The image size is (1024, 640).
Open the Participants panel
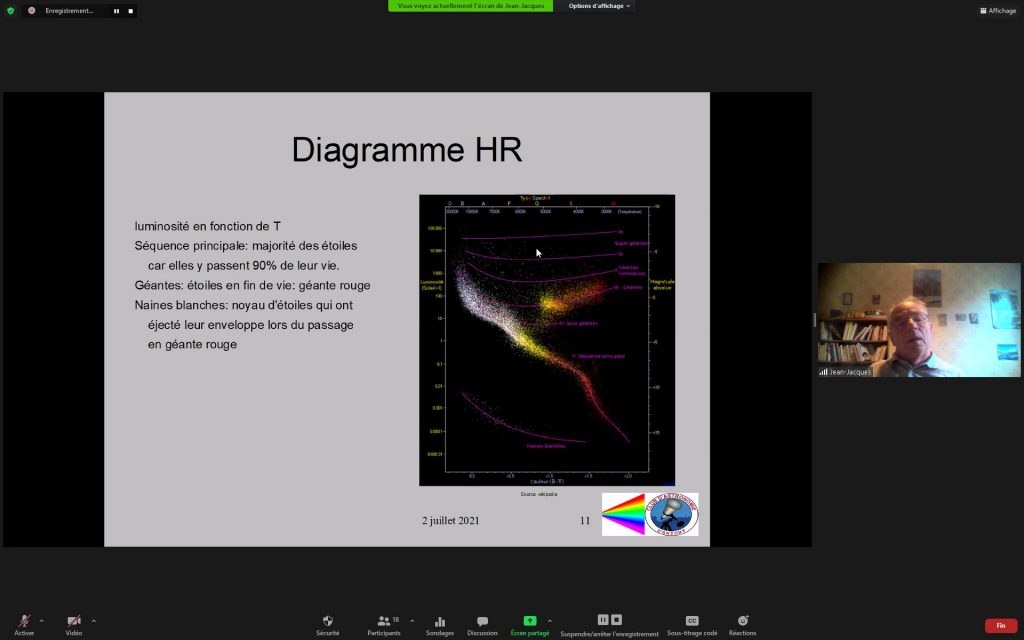(x=384, y=625)
